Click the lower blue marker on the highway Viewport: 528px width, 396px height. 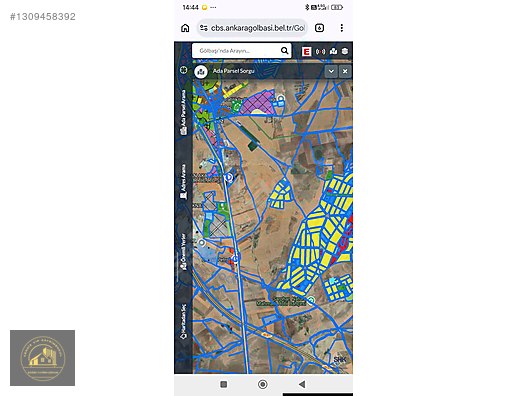235,258
